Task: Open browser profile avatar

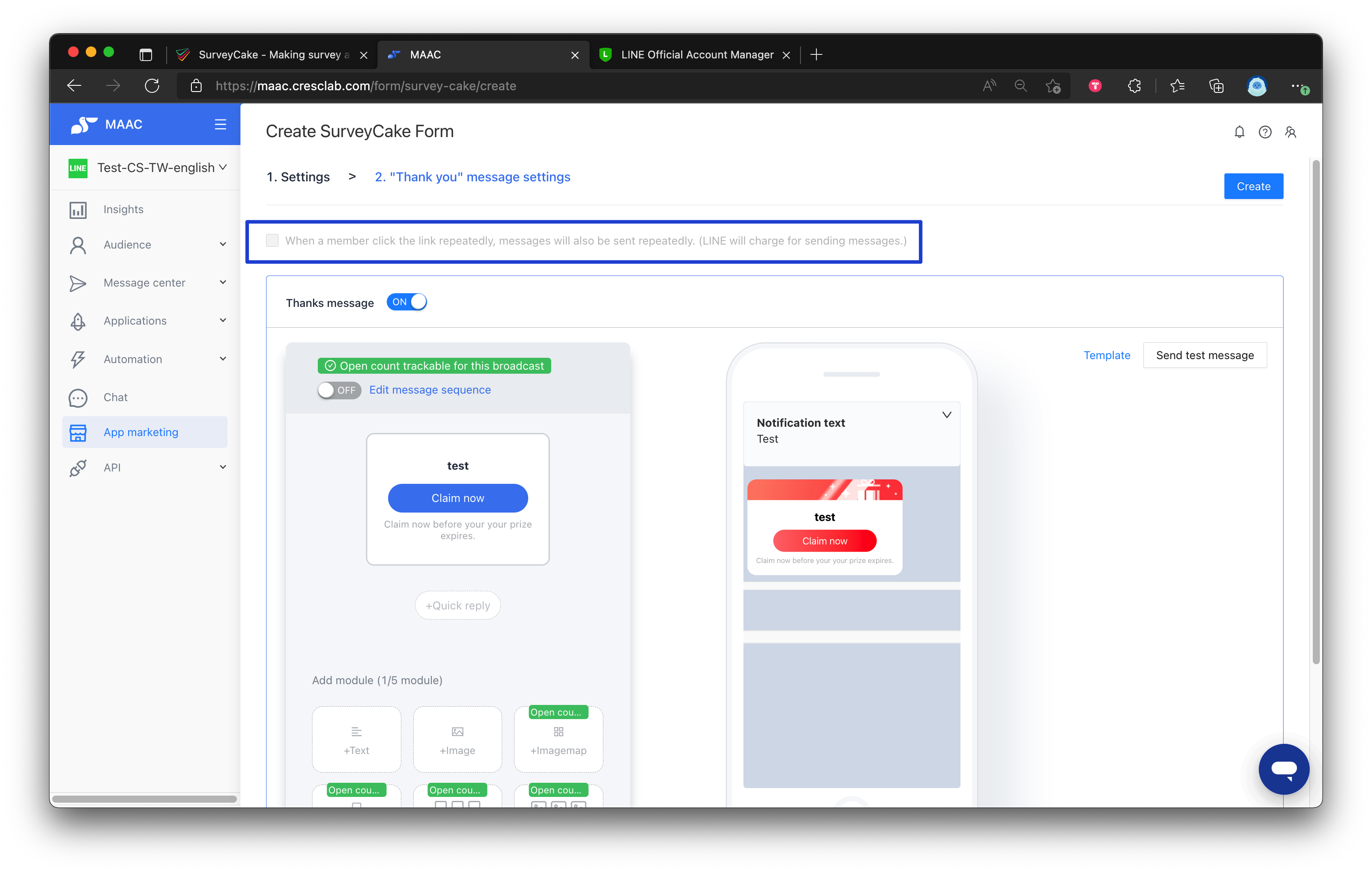Action: (1256, 86)
